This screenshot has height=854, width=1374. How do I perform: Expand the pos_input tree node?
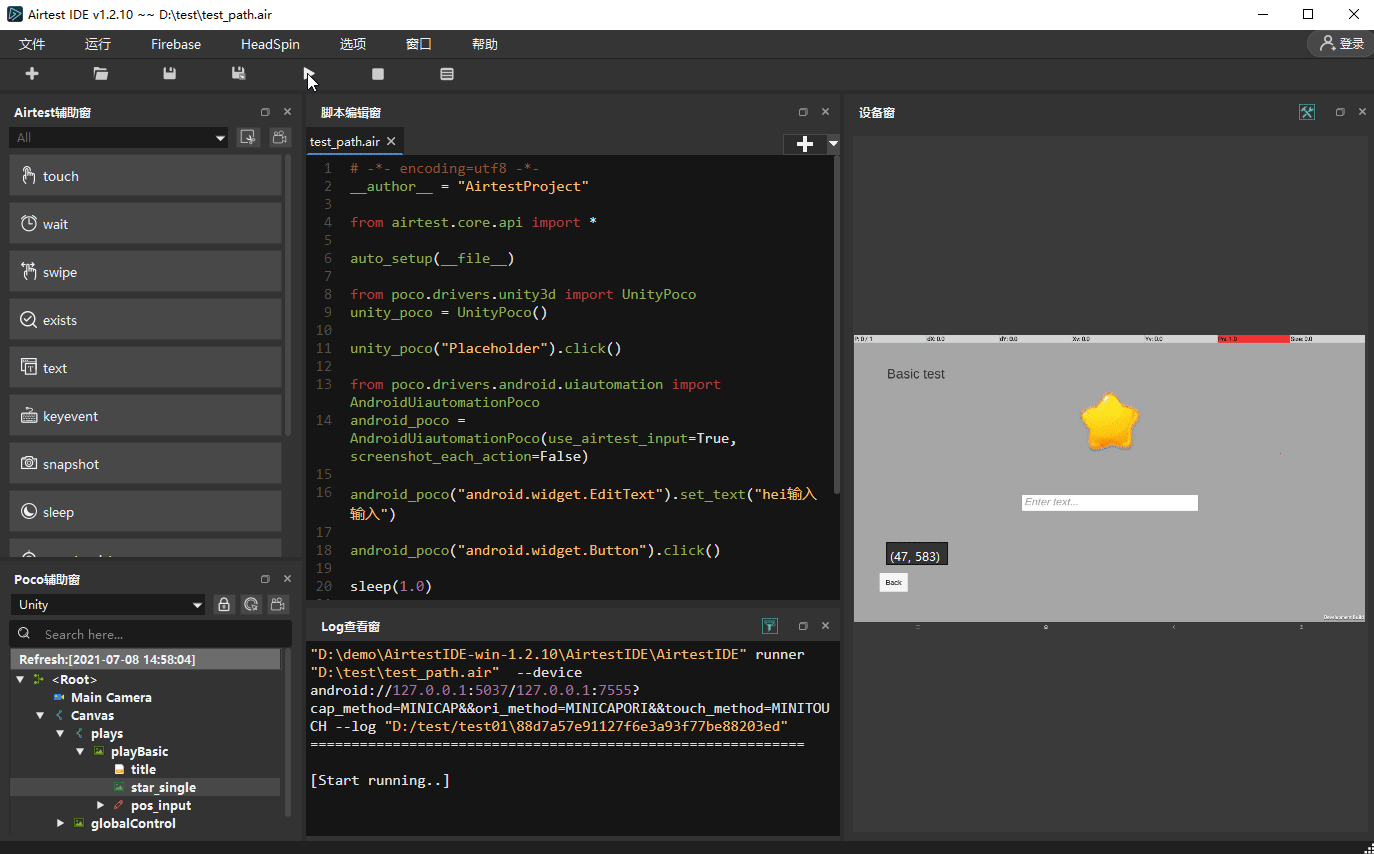(100, 806)
